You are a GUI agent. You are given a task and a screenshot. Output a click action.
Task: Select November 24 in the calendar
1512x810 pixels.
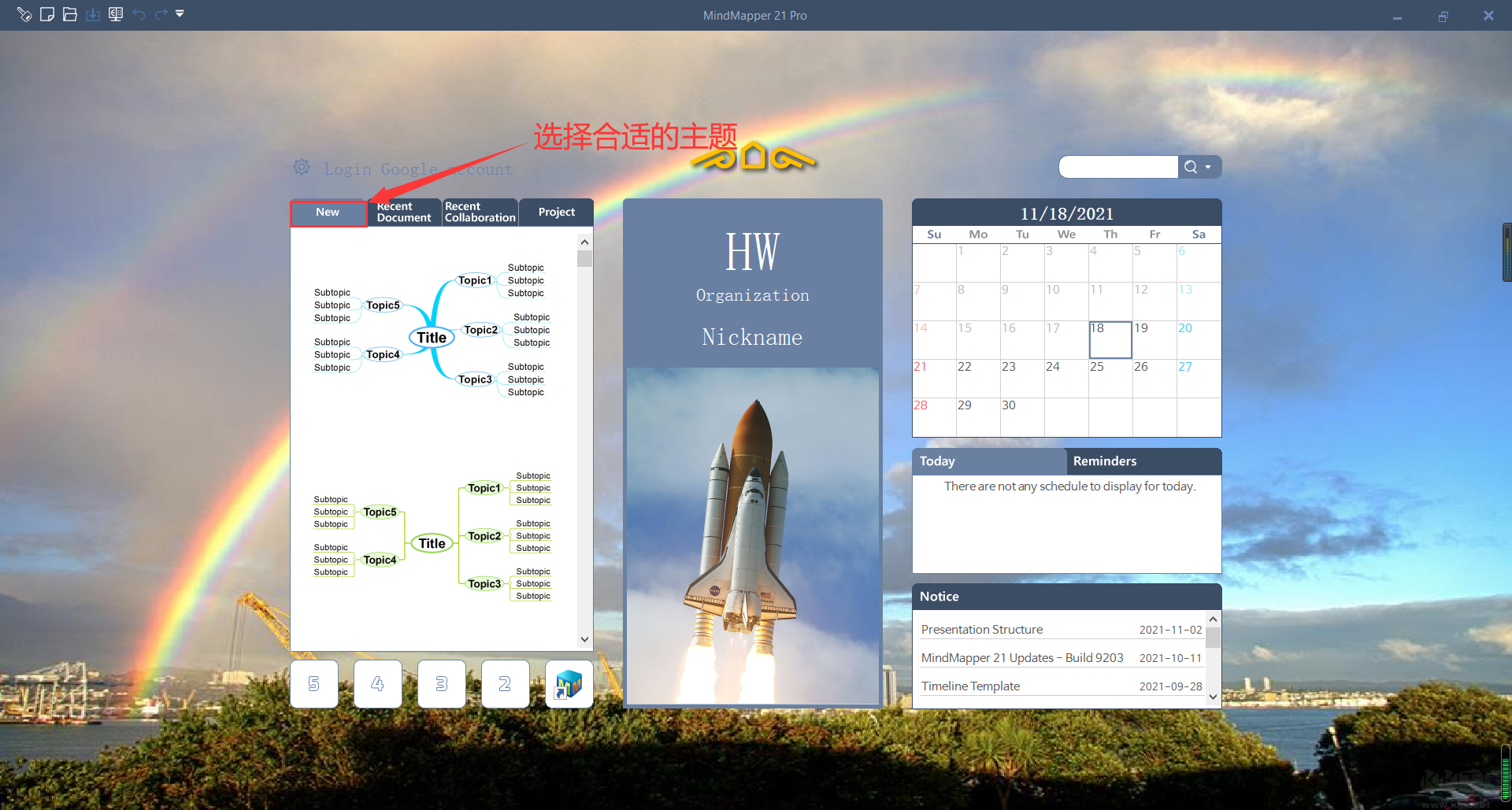point(1066,379)
